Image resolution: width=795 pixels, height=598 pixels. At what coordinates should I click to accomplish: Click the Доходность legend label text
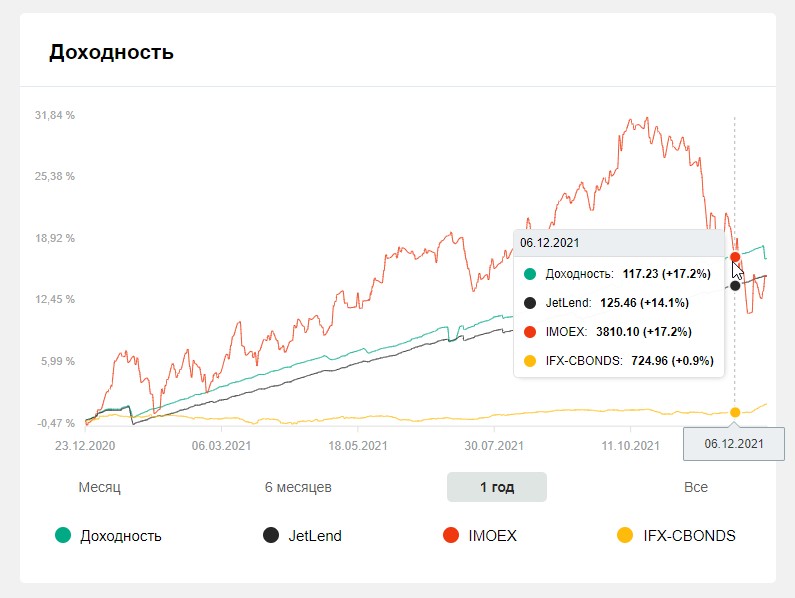[121, 536]
